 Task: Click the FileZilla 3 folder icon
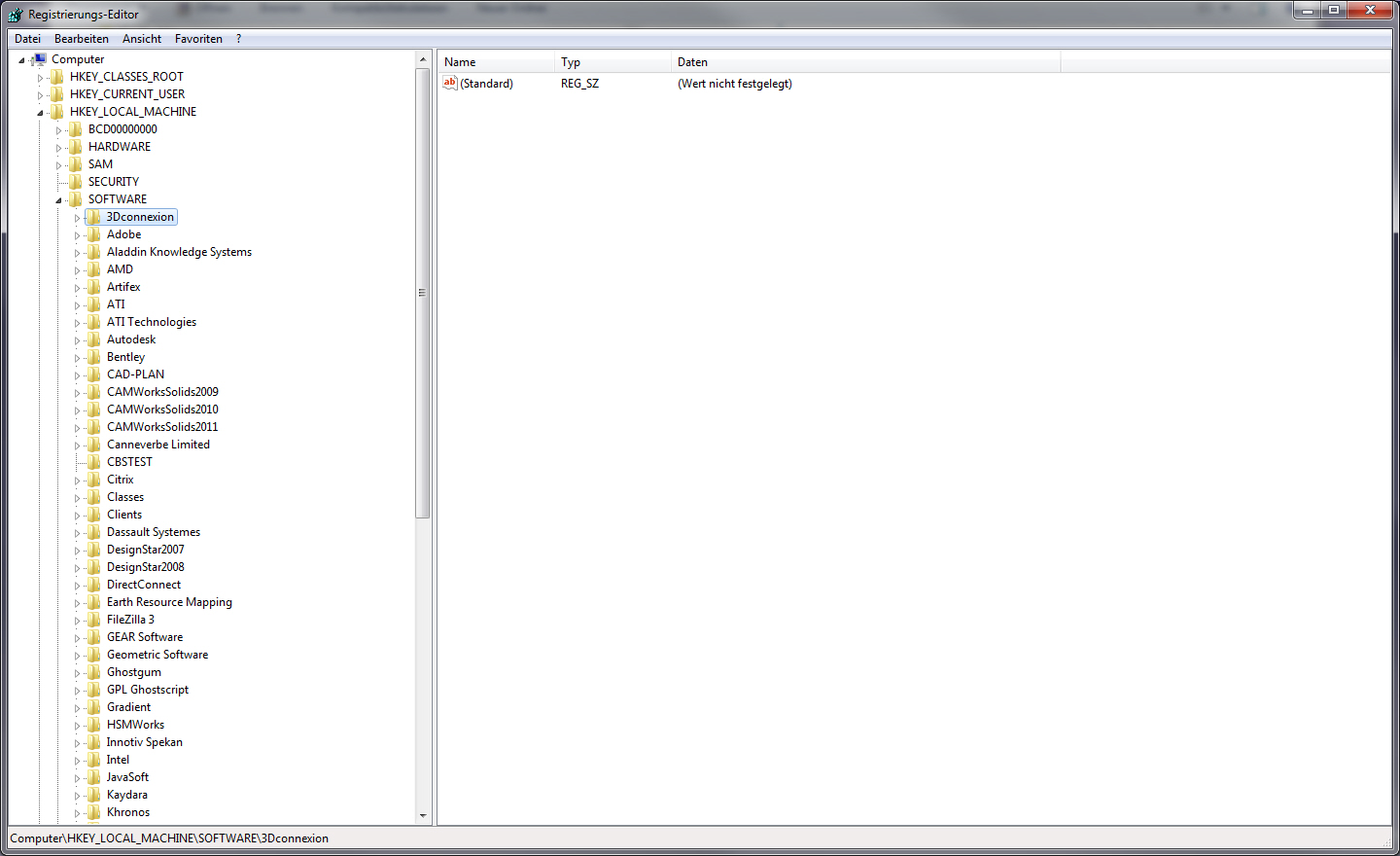coord(94,620)
